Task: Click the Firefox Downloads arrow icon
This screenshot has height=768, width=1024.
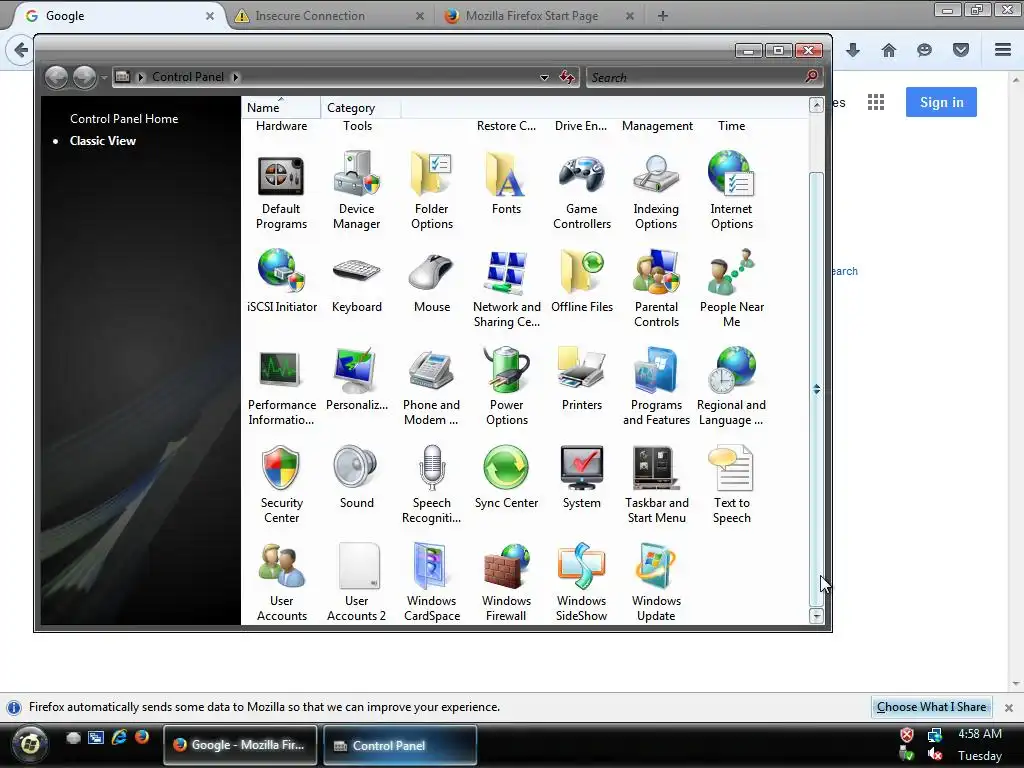Action: pos(853,50)
